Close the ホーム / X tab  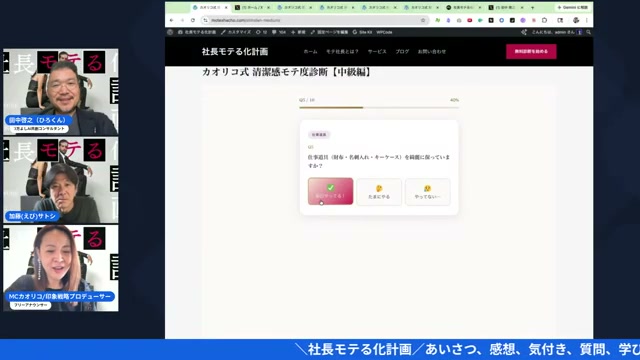268,7
